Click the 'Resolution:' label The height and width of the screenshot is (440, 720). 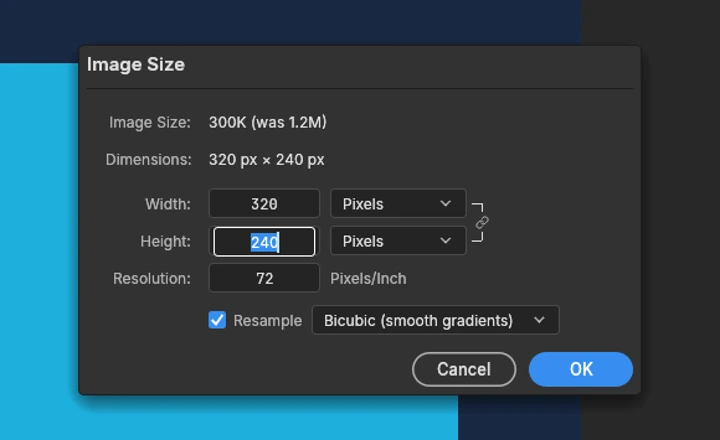[152, 278]
